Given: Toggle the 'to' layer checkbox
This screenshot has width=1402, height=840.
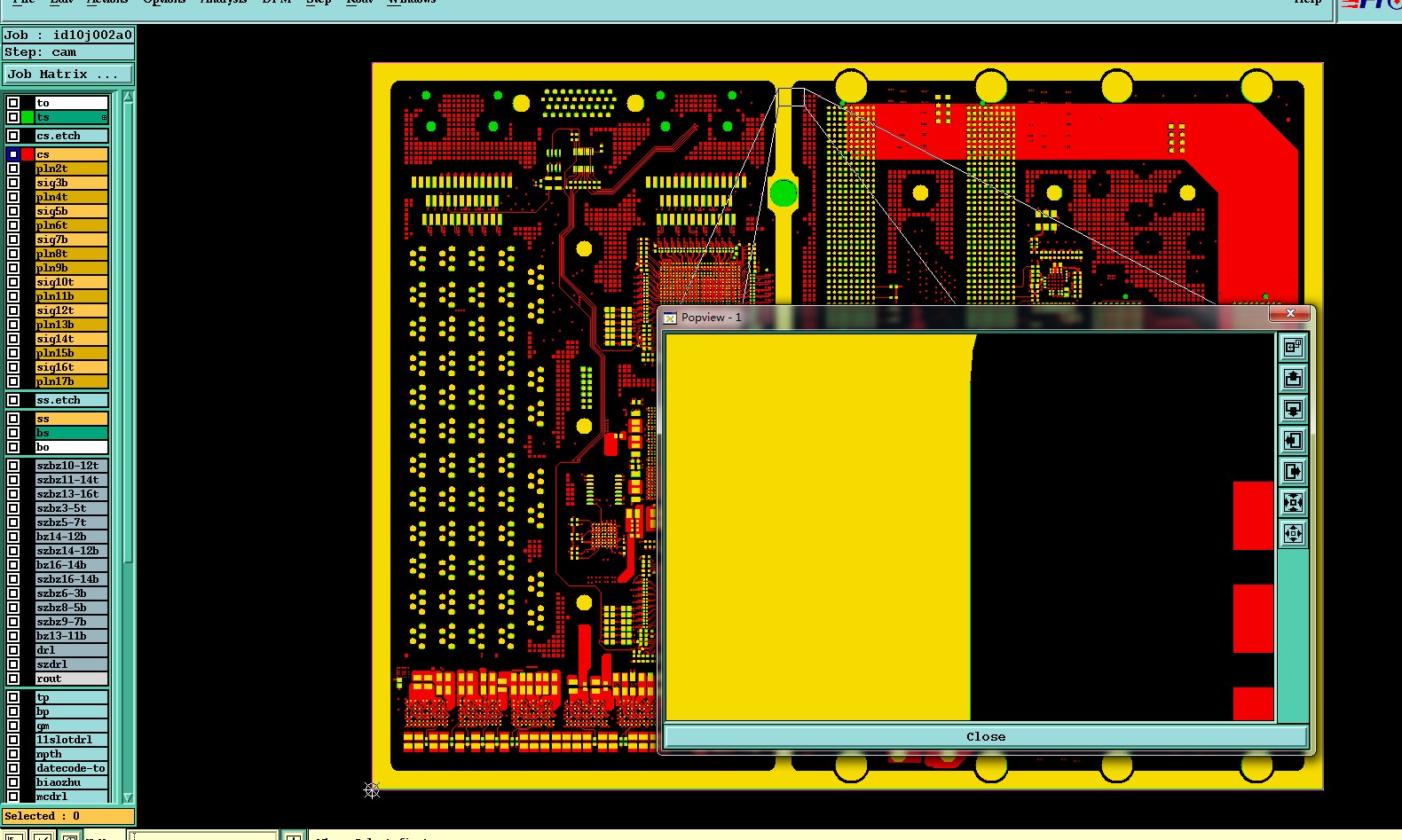Looking at the screenshot, I should tap(13, 103).
